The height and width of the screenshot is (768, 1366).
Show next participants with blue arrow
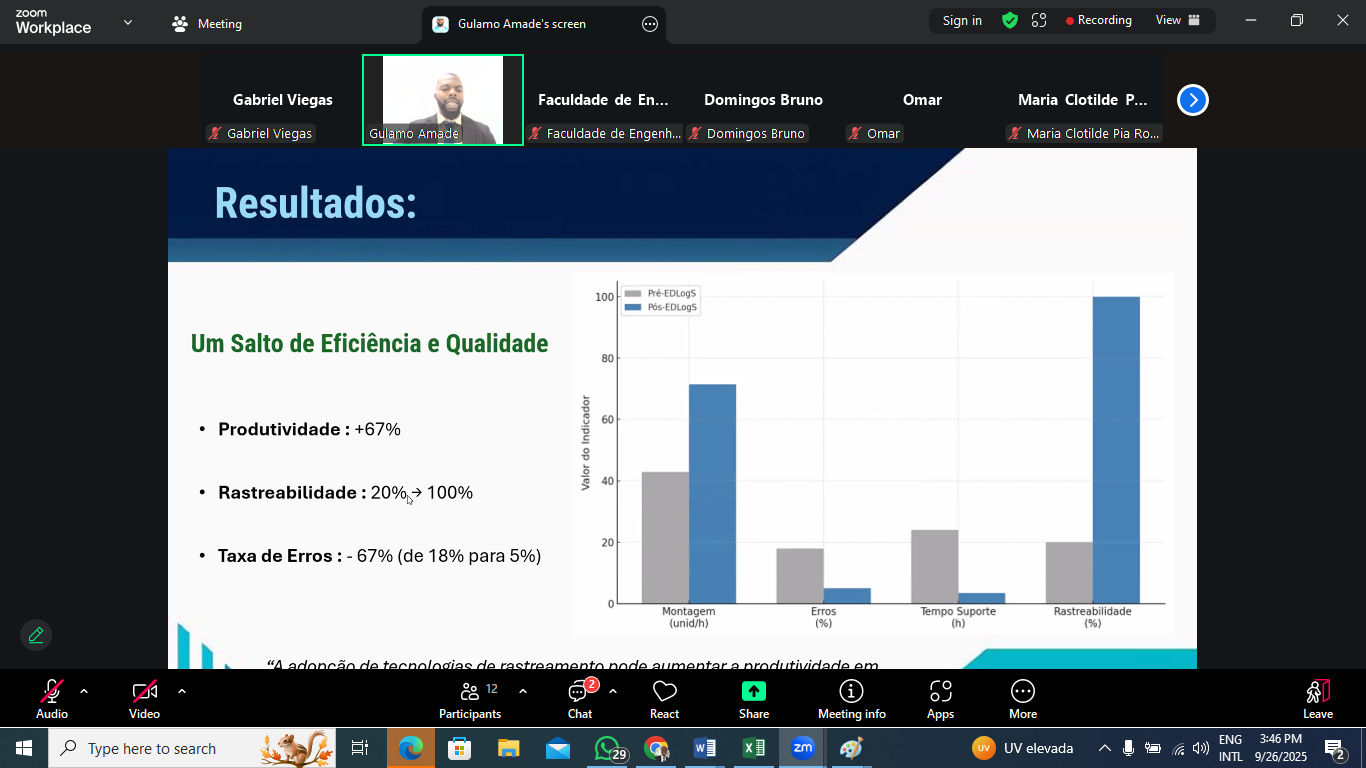tap(1192, 100)
